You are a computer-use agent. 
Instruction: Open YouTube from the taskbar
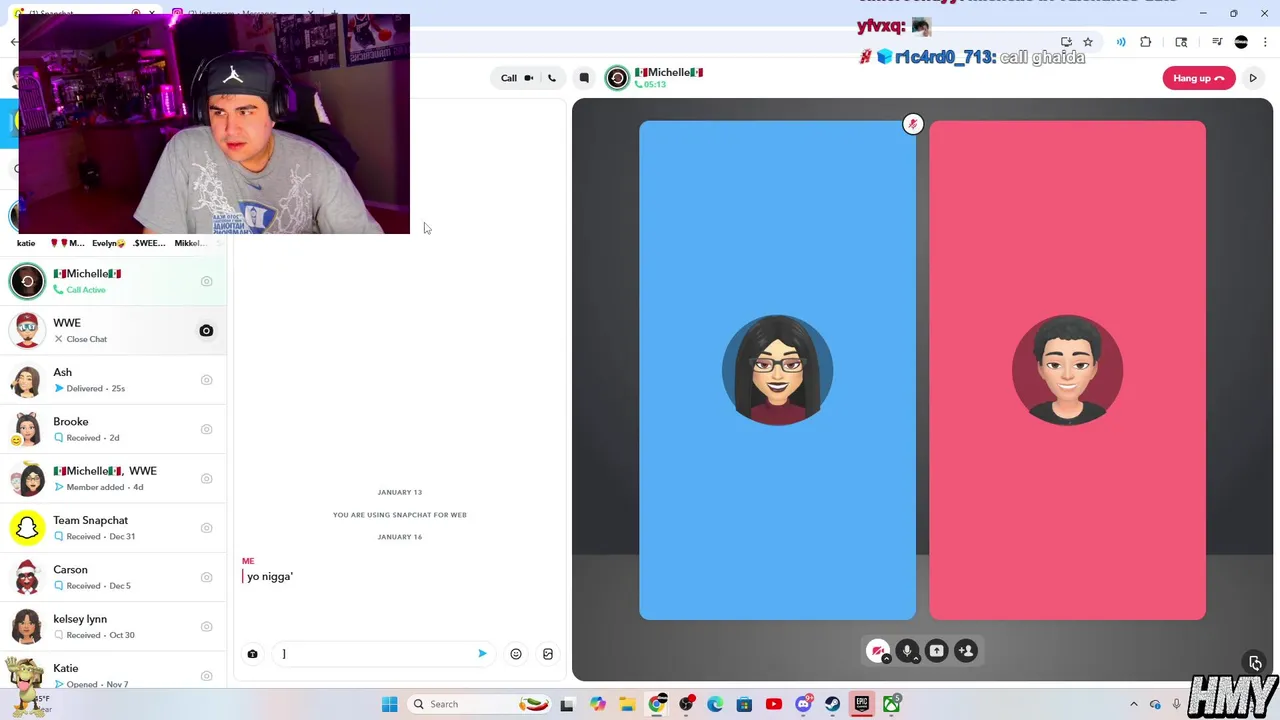pyautogui.click(x=774, y=704)
